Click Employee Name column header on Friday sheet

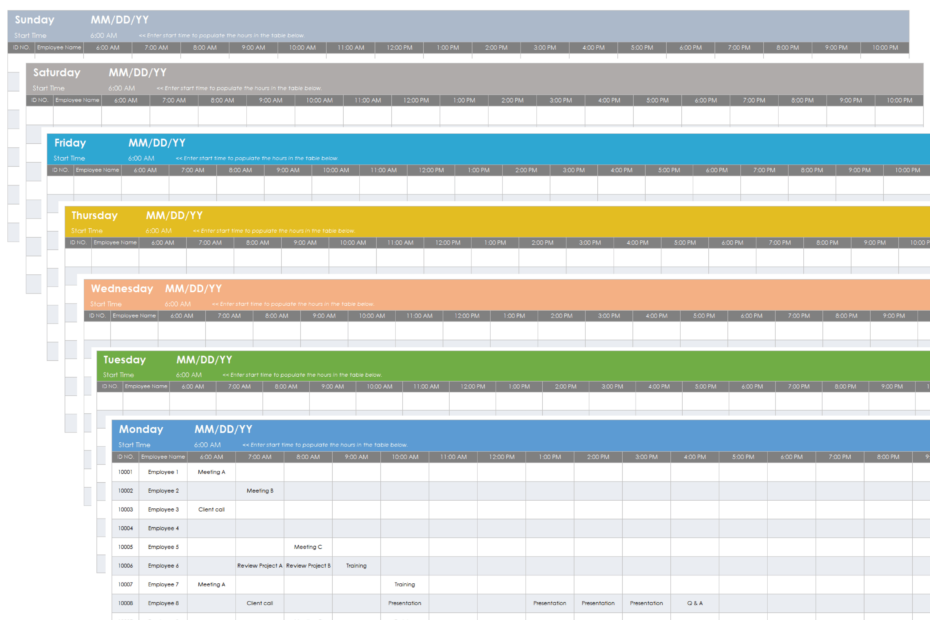point(97,170)
